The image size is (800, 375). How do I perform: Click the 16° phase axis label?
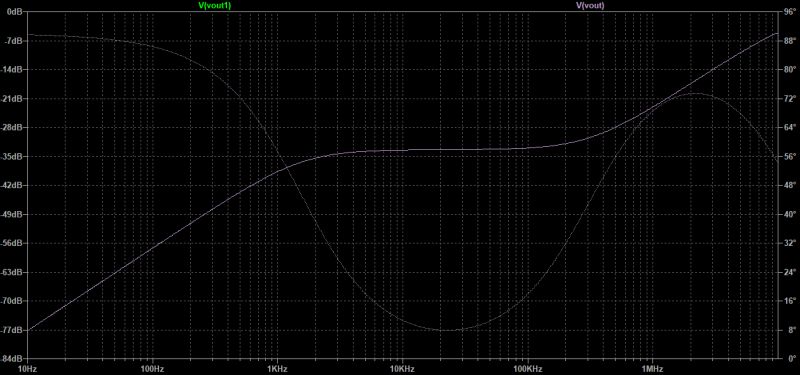click(x=789, y=301)
